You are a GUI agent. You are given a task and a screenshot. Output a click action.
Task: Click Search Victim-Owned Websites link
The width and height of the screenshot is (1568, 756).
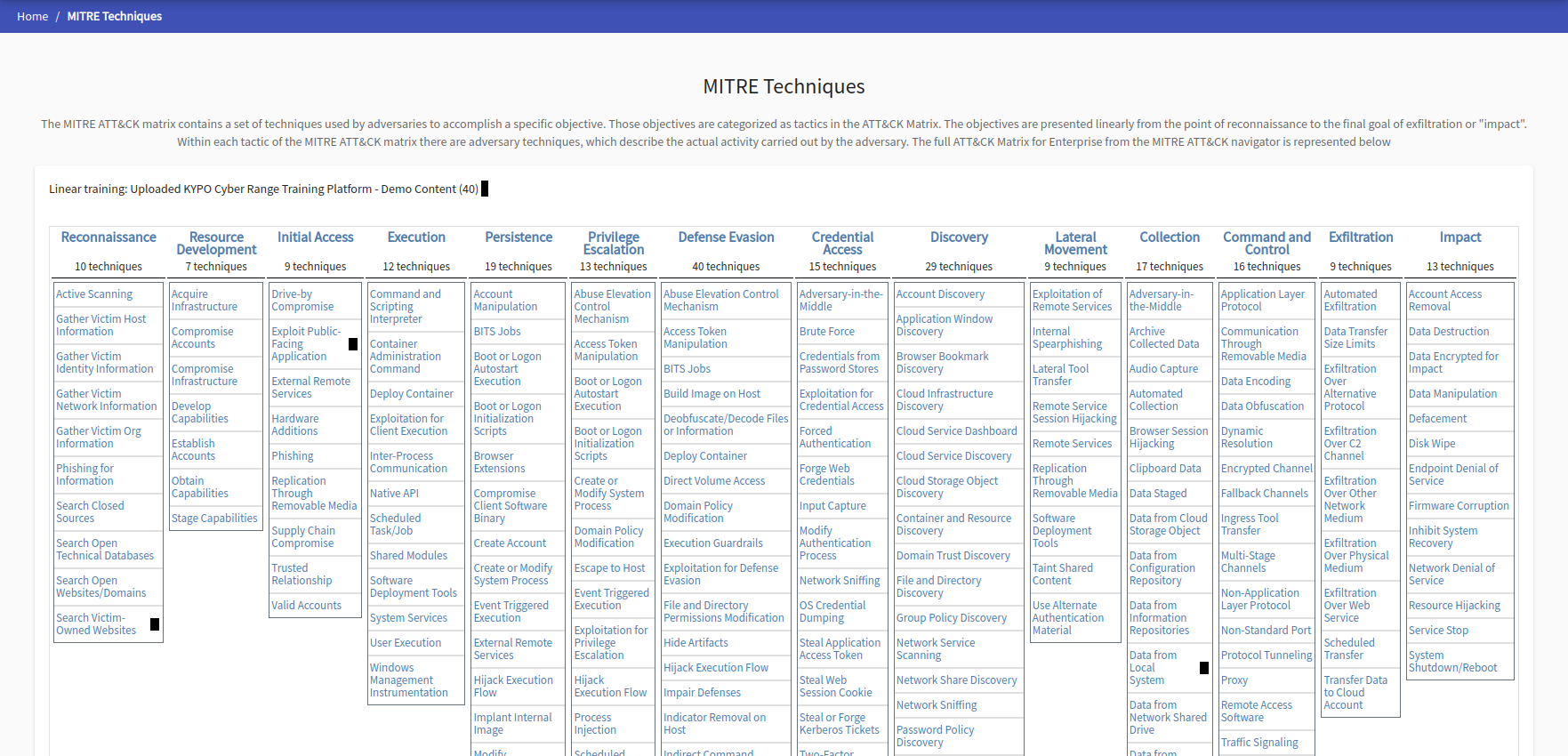pos(96,624)
